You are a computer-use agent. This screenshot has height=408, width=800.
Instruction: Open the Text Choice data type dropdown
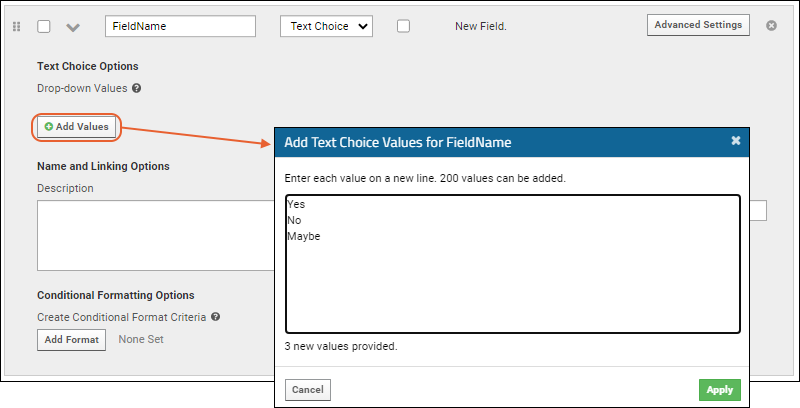click(327, 26)
